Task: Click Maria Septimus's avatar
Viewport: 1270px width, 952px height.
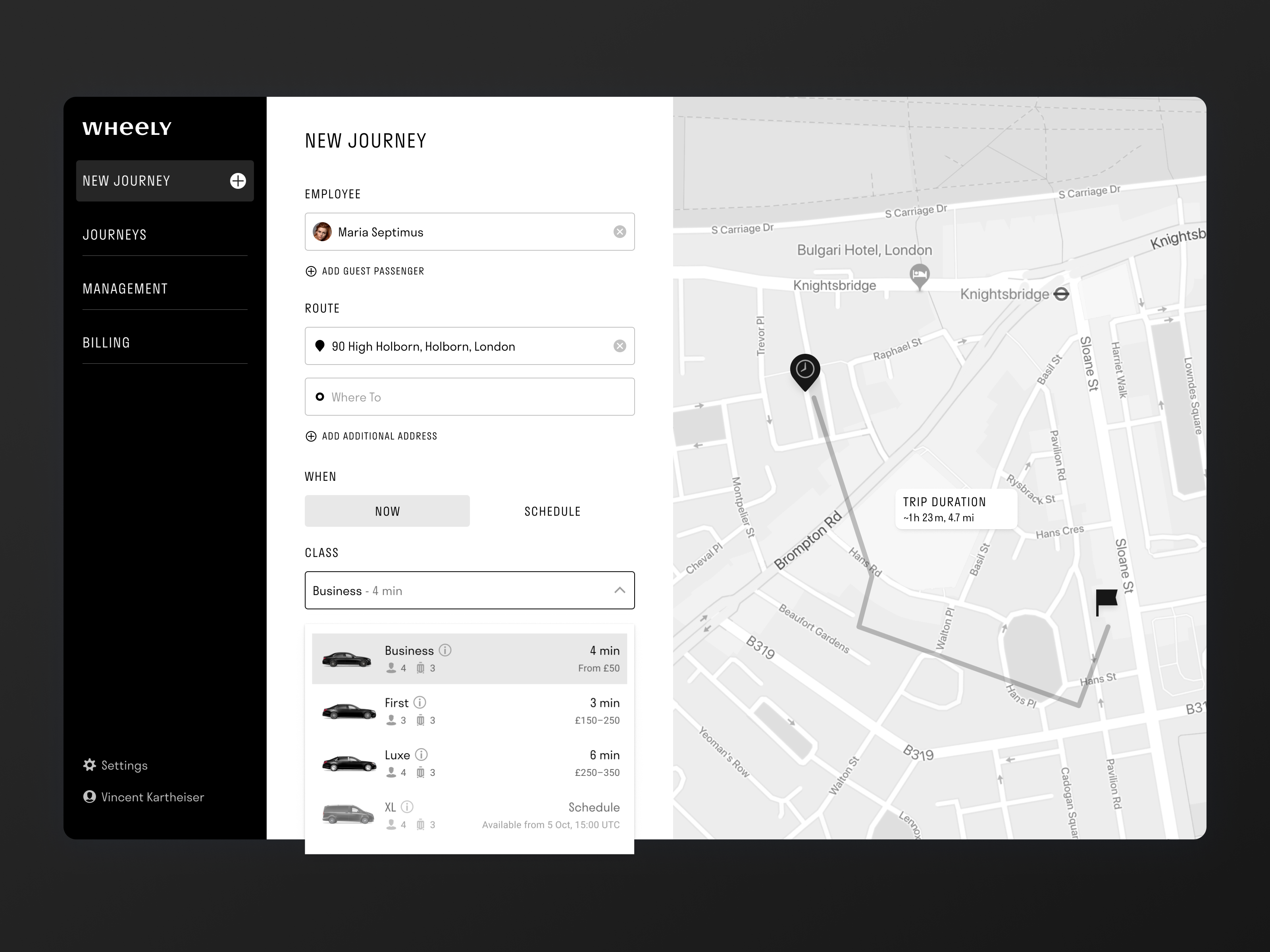Action: 322,232
